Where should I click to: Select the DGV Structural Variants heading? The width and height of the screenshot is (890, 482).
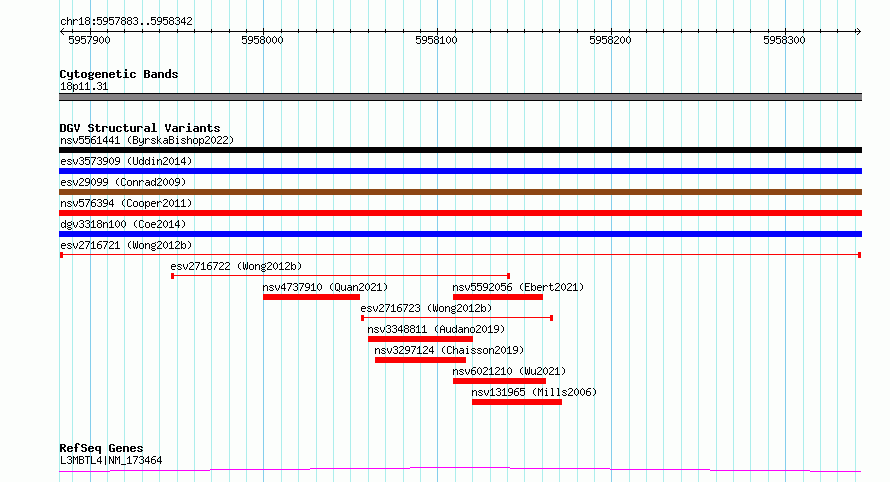coord(140,128)
